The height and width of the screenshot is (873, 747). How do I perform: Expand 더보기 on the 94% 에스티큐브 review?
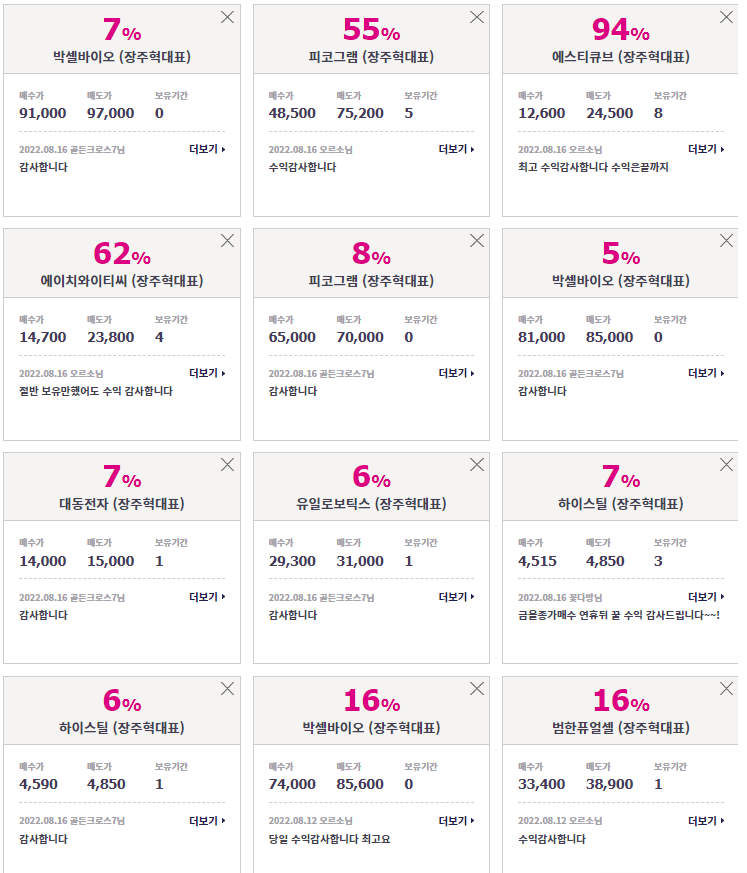[x=706, y=149]
